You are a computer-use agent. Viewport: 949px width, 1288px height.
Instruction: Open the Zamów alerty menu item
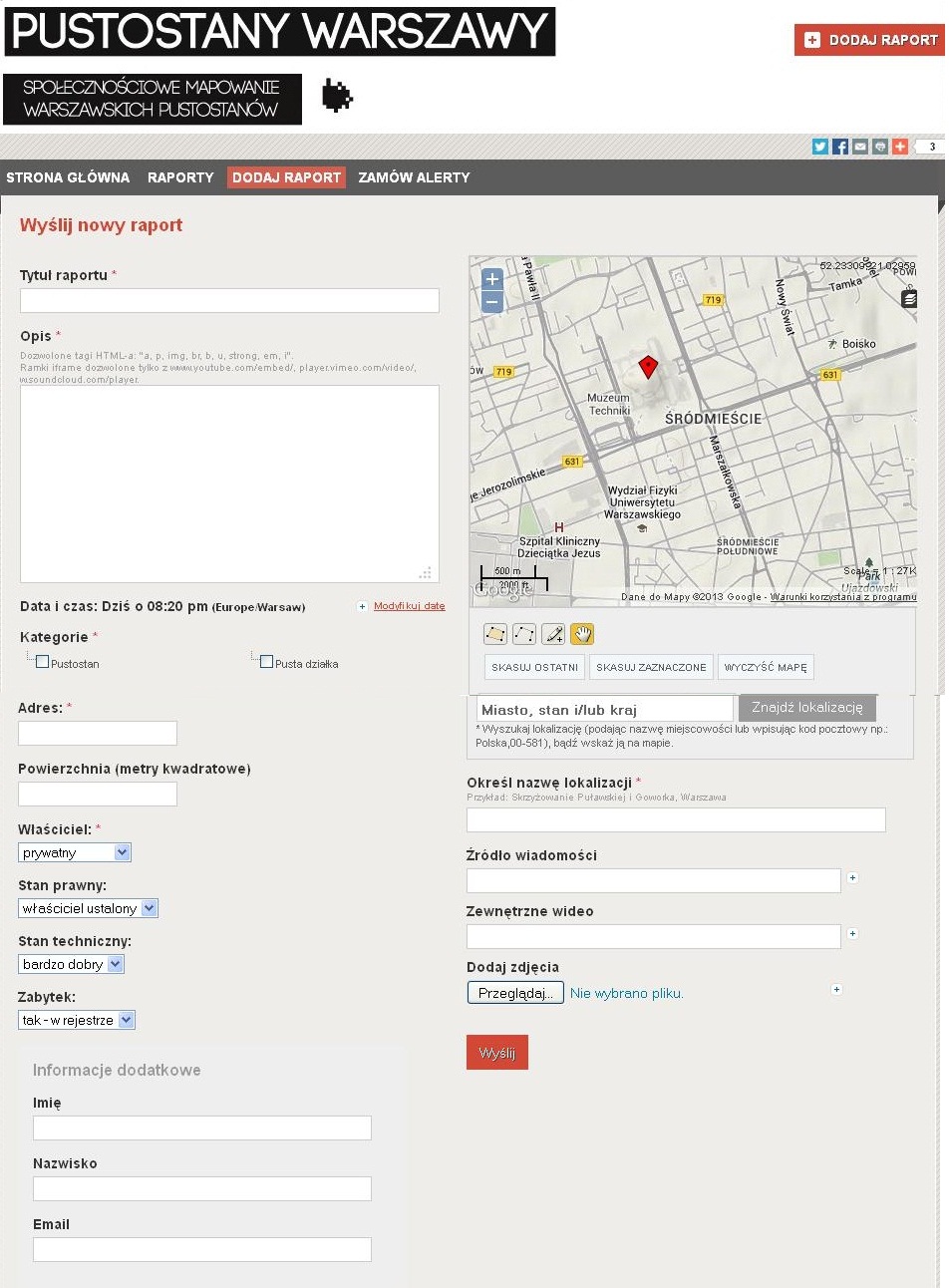414,177
